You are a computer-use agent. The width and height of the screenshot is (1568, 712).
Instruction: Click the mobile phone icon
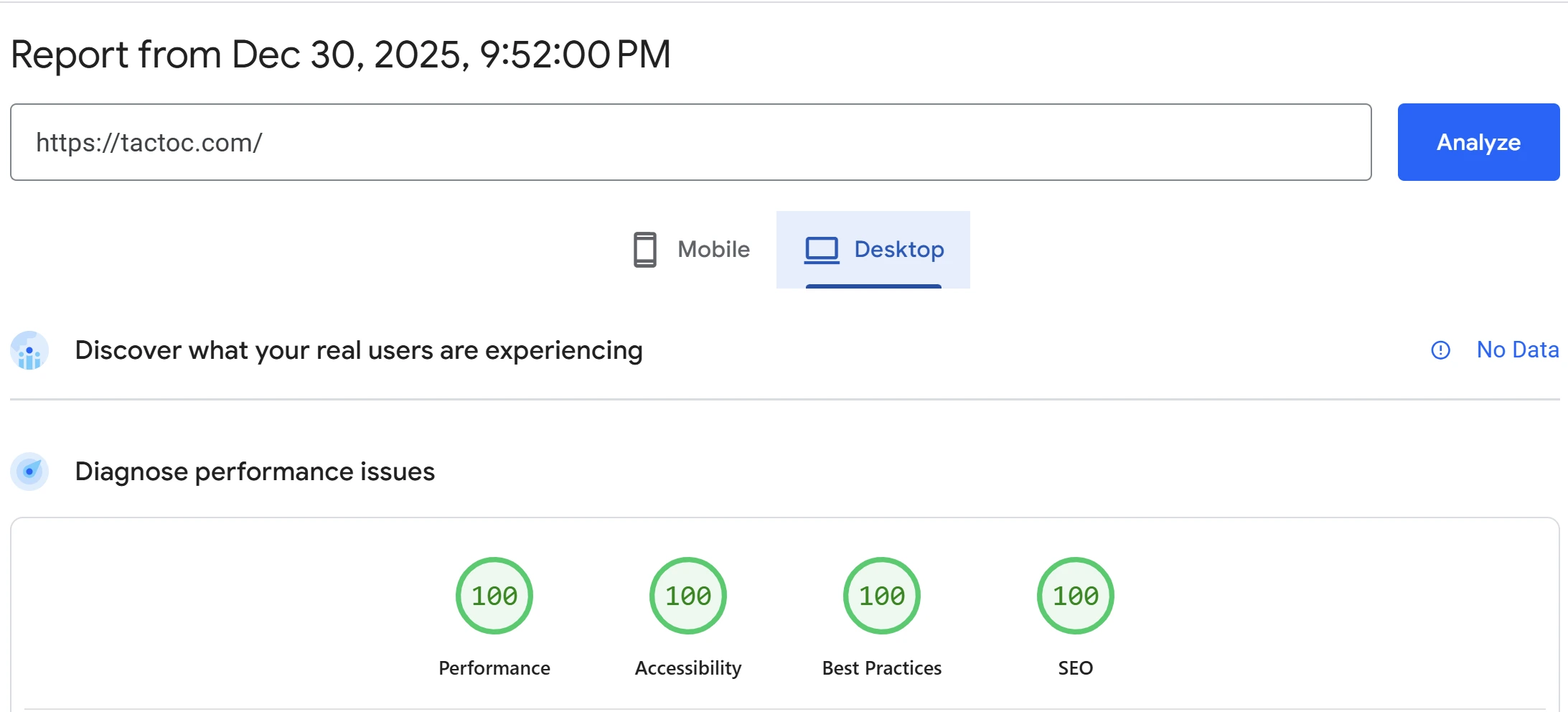tap(644, 249)
